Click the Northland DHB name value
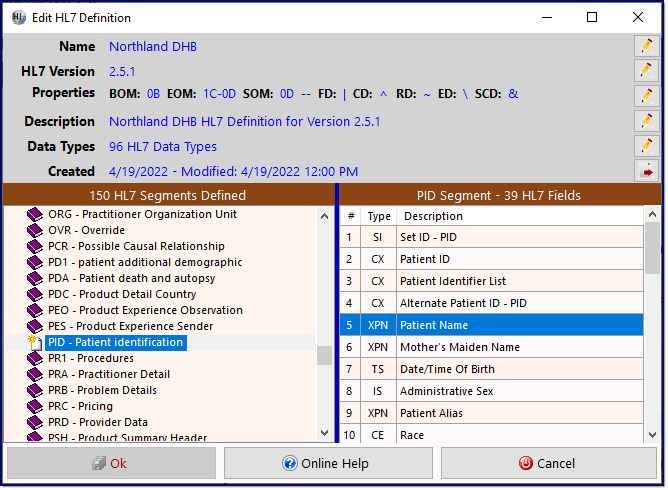This screenshot has height=490, width=668. pyautogui.click(x=153, y=46)
